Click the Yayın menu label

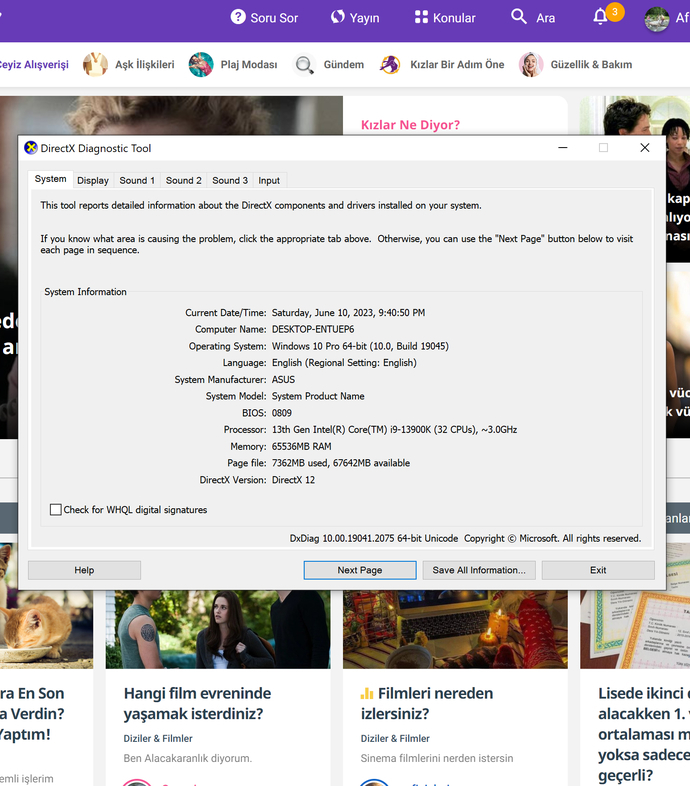[x=365, y=18]
